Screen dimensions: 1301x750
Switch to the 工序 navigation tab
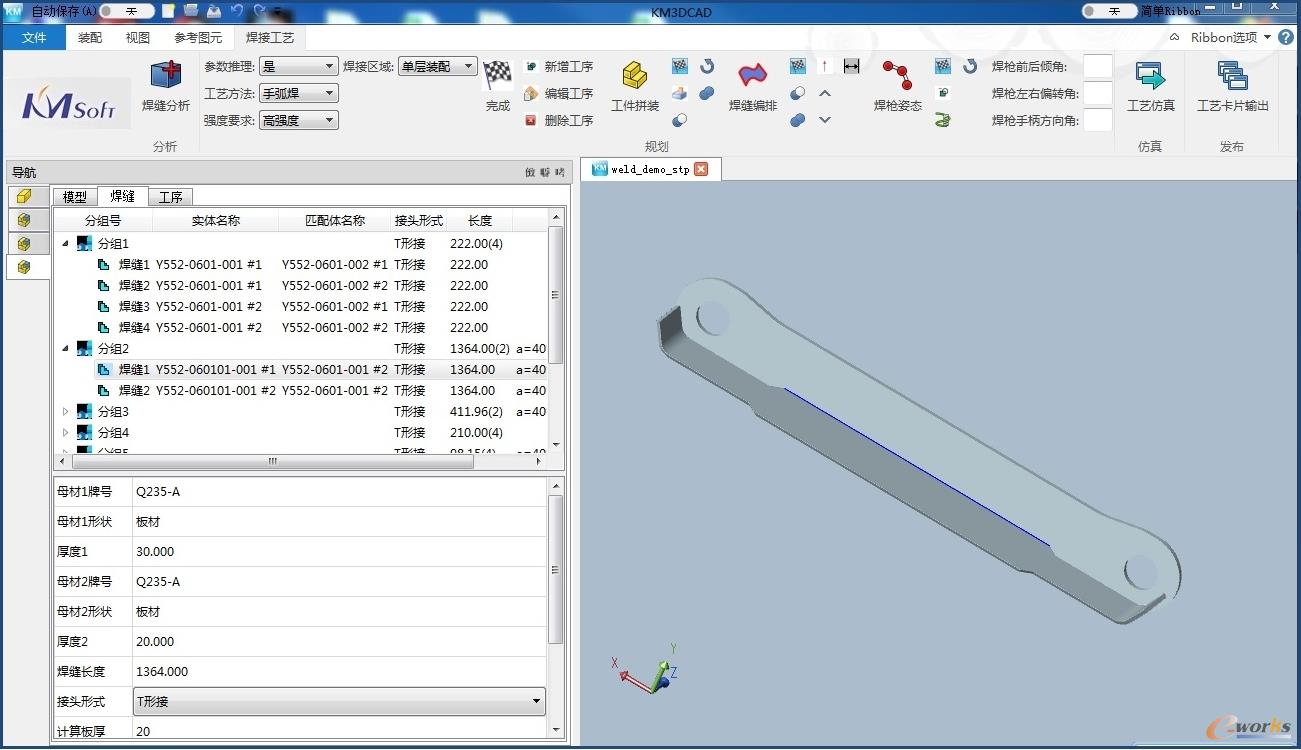click(171, 197)
